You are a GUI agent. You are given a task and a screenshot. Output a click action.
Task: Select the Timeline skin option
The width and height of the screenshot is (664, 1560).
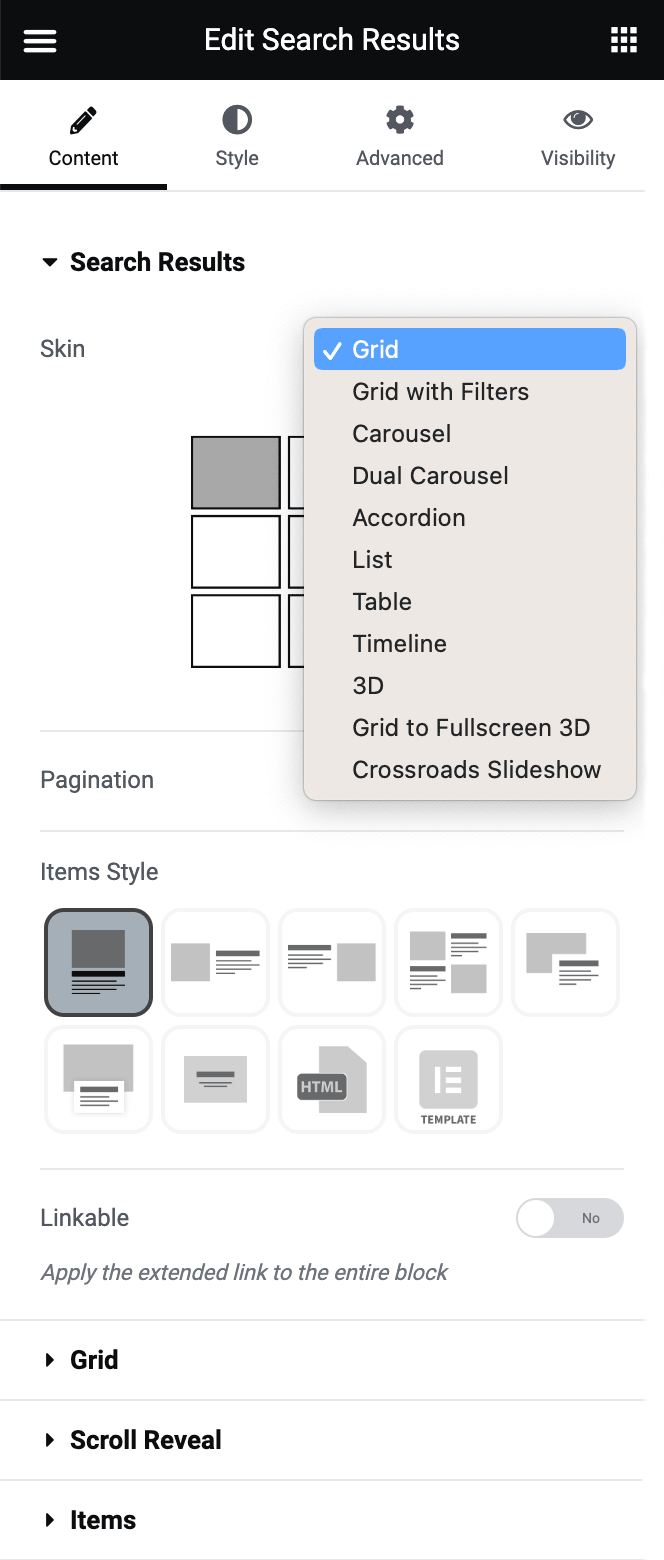[400, 644]
